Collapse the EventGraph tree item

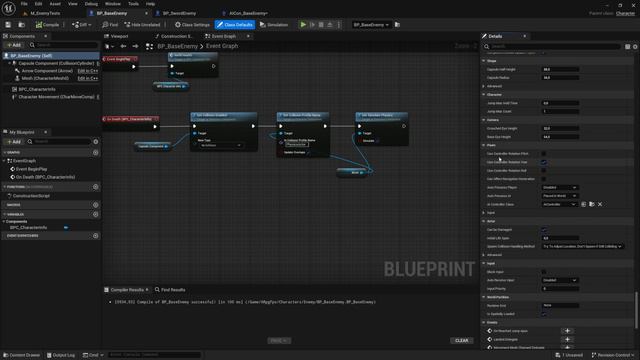pyautogui.click(x=4, y=161)
